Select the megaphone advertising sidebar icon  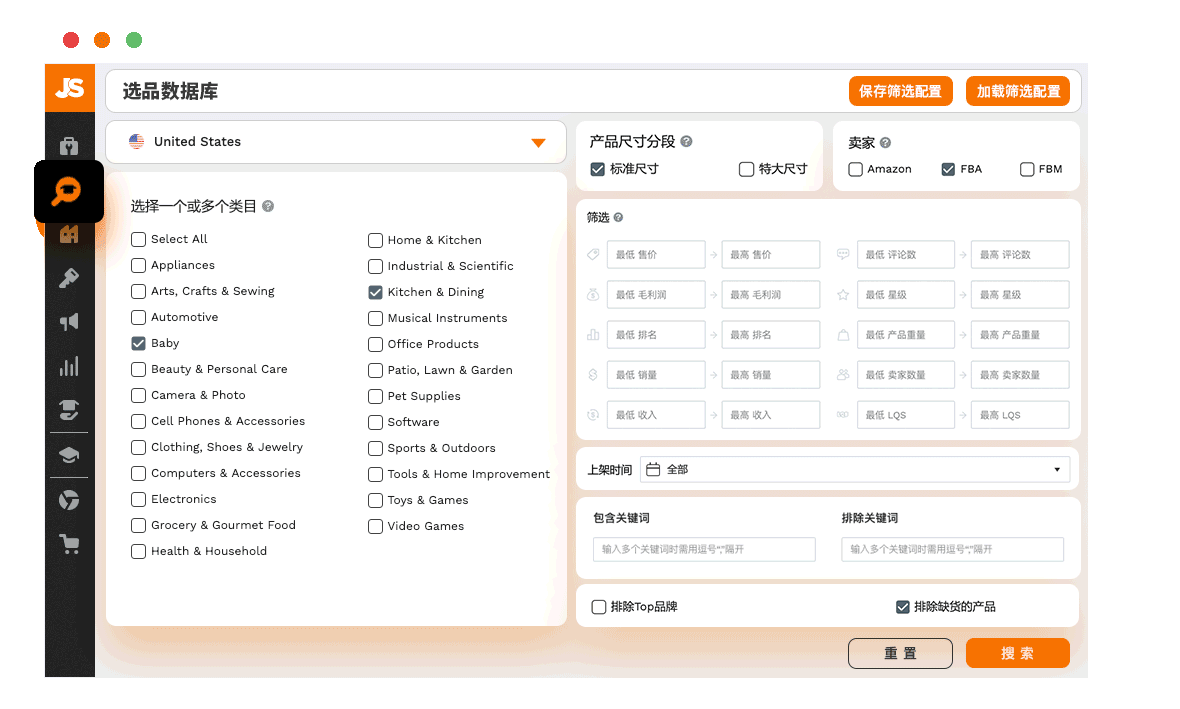point(69,323)
